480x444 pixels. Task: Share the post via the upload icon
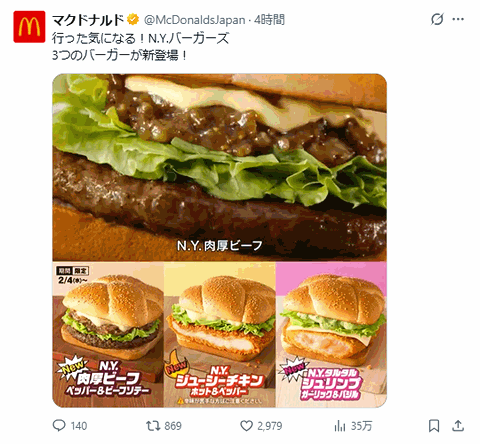458,426
